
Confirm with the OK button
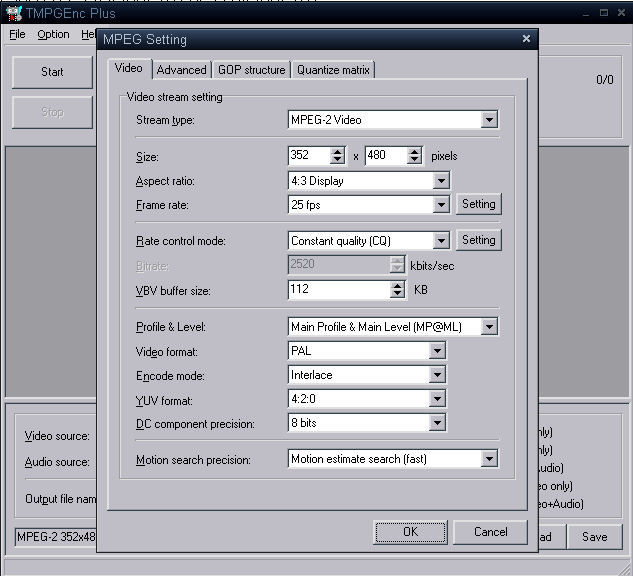(411, 532)
